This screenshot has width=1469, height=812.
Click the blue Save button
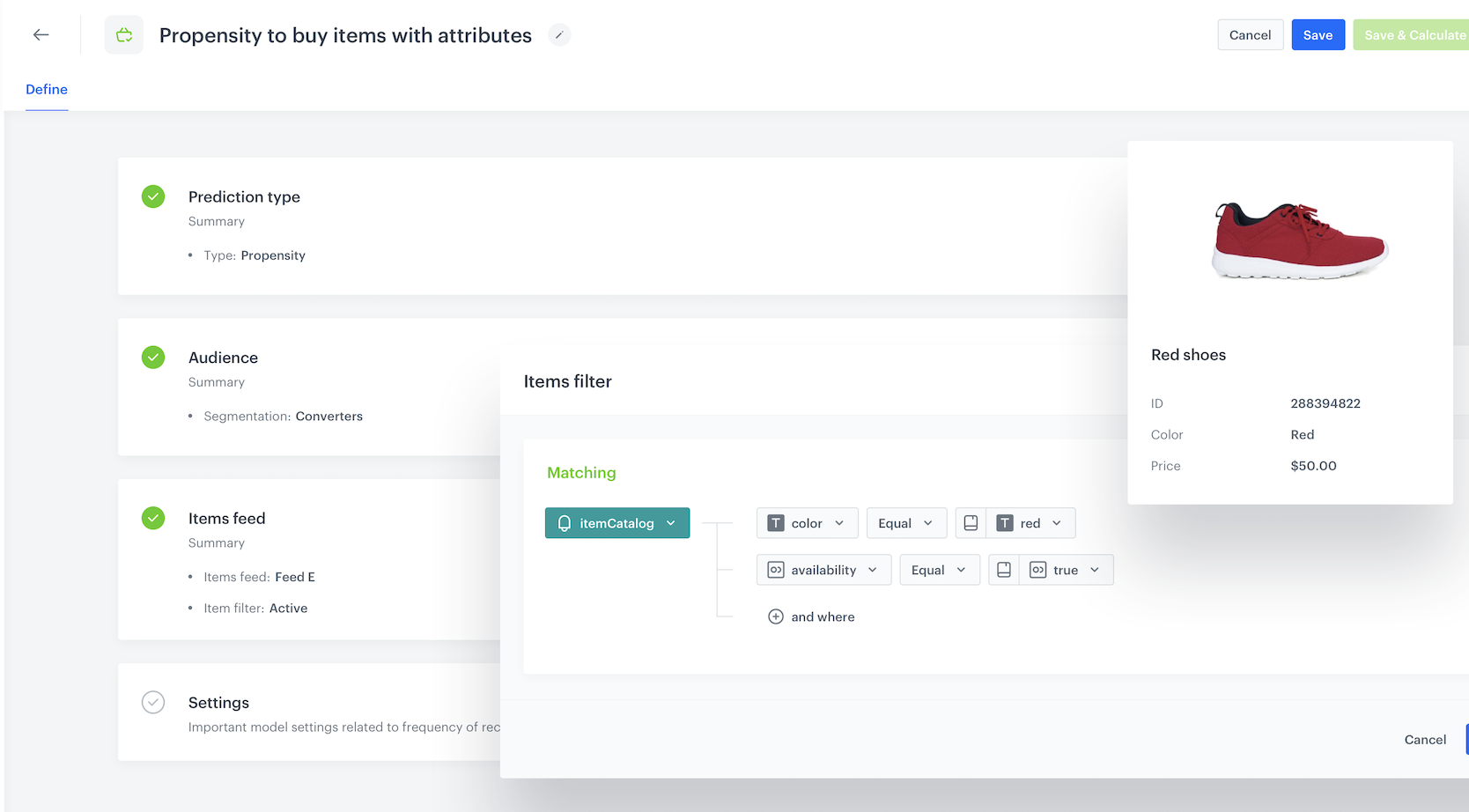click(x=1318, y=35)
